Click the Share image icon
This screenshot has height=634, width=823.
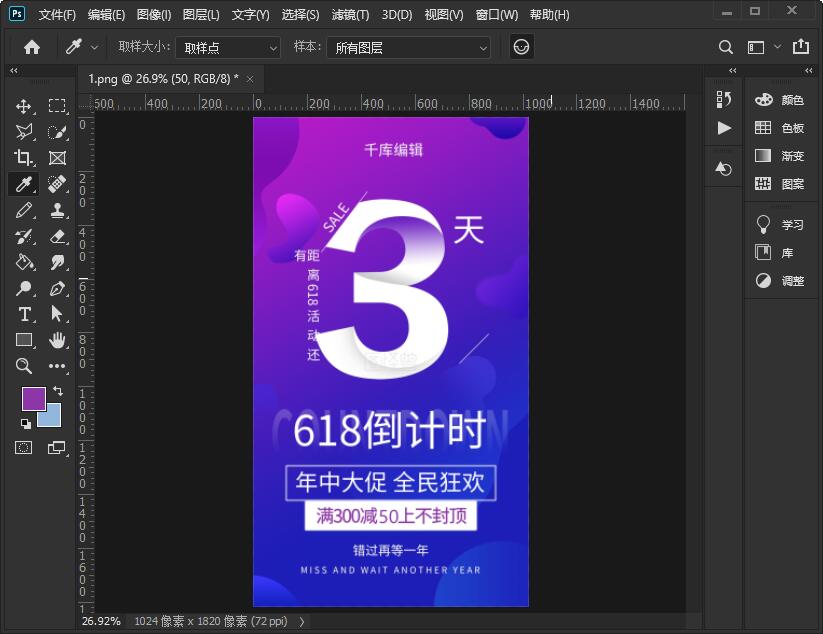800,47
